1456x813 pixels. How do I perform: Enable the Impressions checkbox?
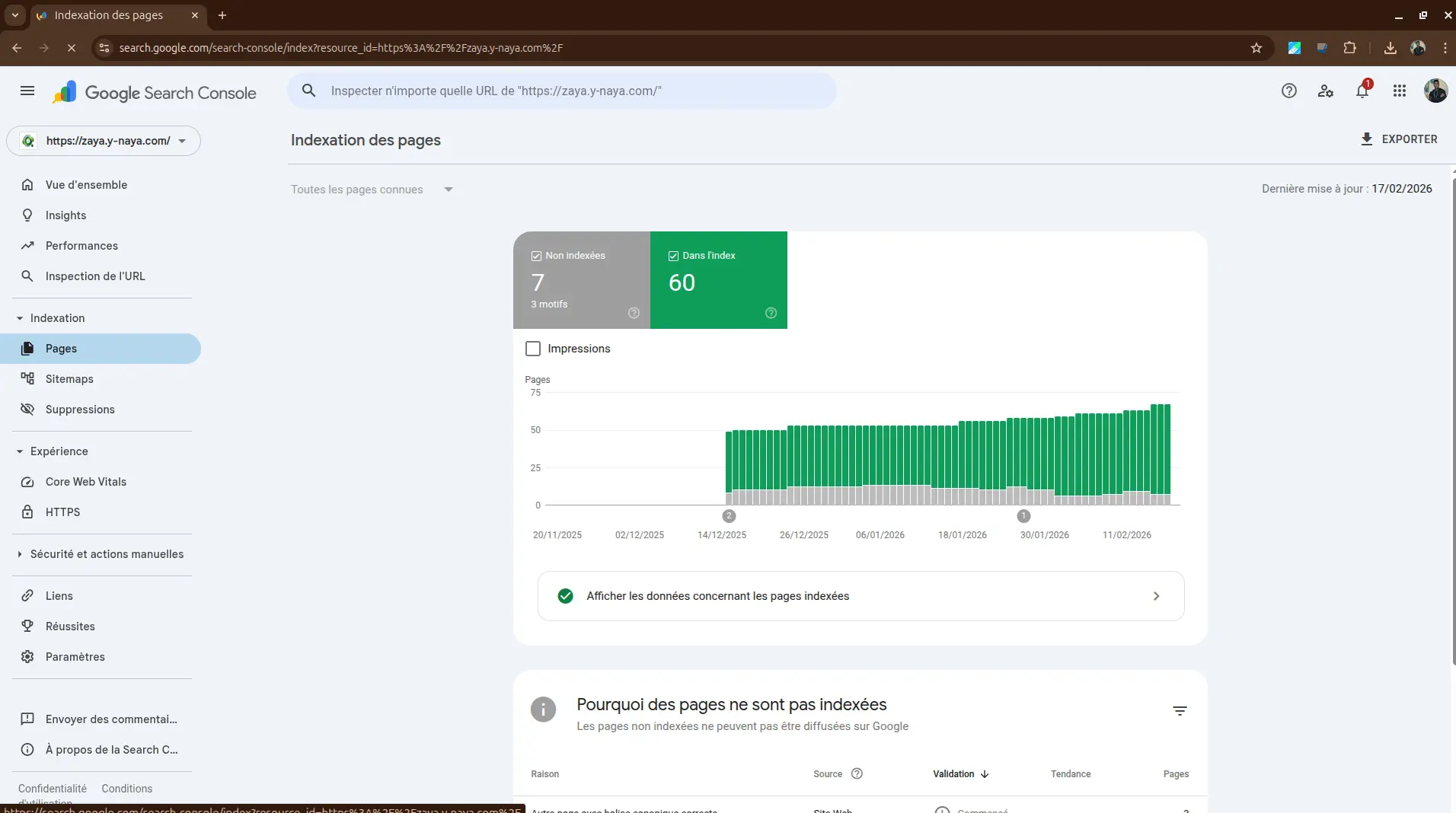[x=533, y=349]
